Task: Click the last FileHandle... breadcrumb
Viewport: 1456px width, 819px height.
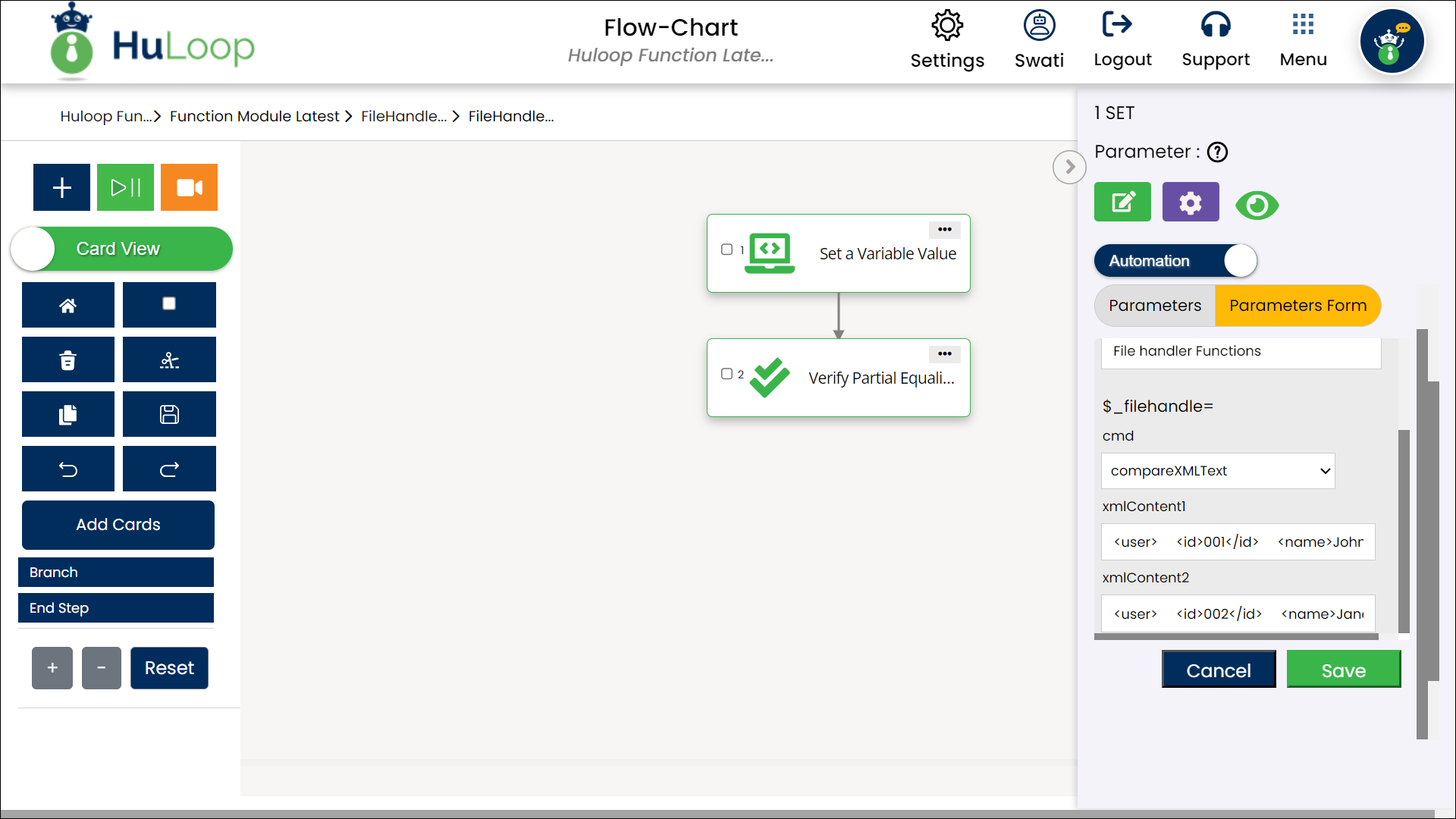Action: point(511,116)
